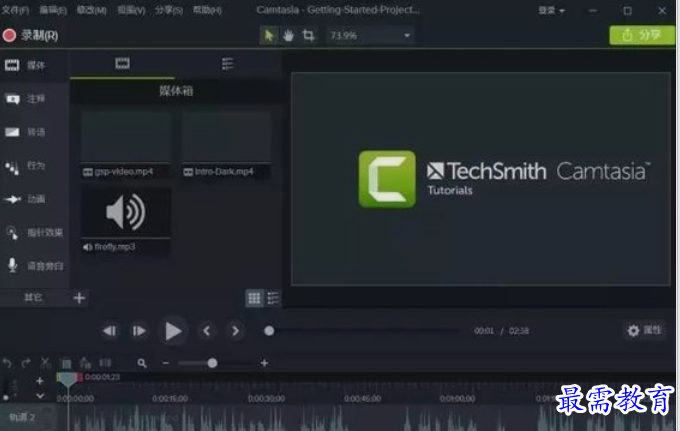The width and height of the screenshot is (680, 431).
Task: Click the Cut scissors icon
Action: [x=45, y=363]
